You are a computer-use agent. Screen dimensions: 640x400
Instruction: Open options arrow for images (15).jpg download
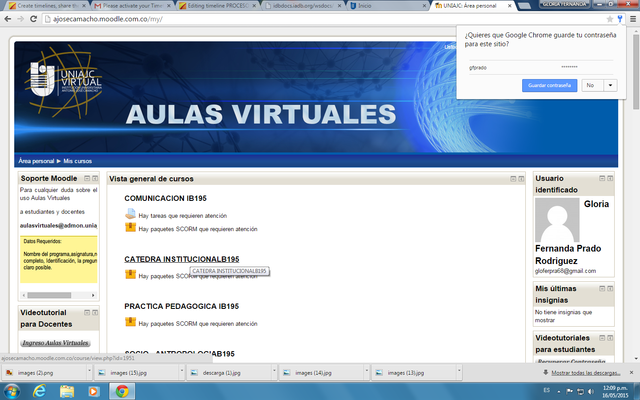pos(182,372)
